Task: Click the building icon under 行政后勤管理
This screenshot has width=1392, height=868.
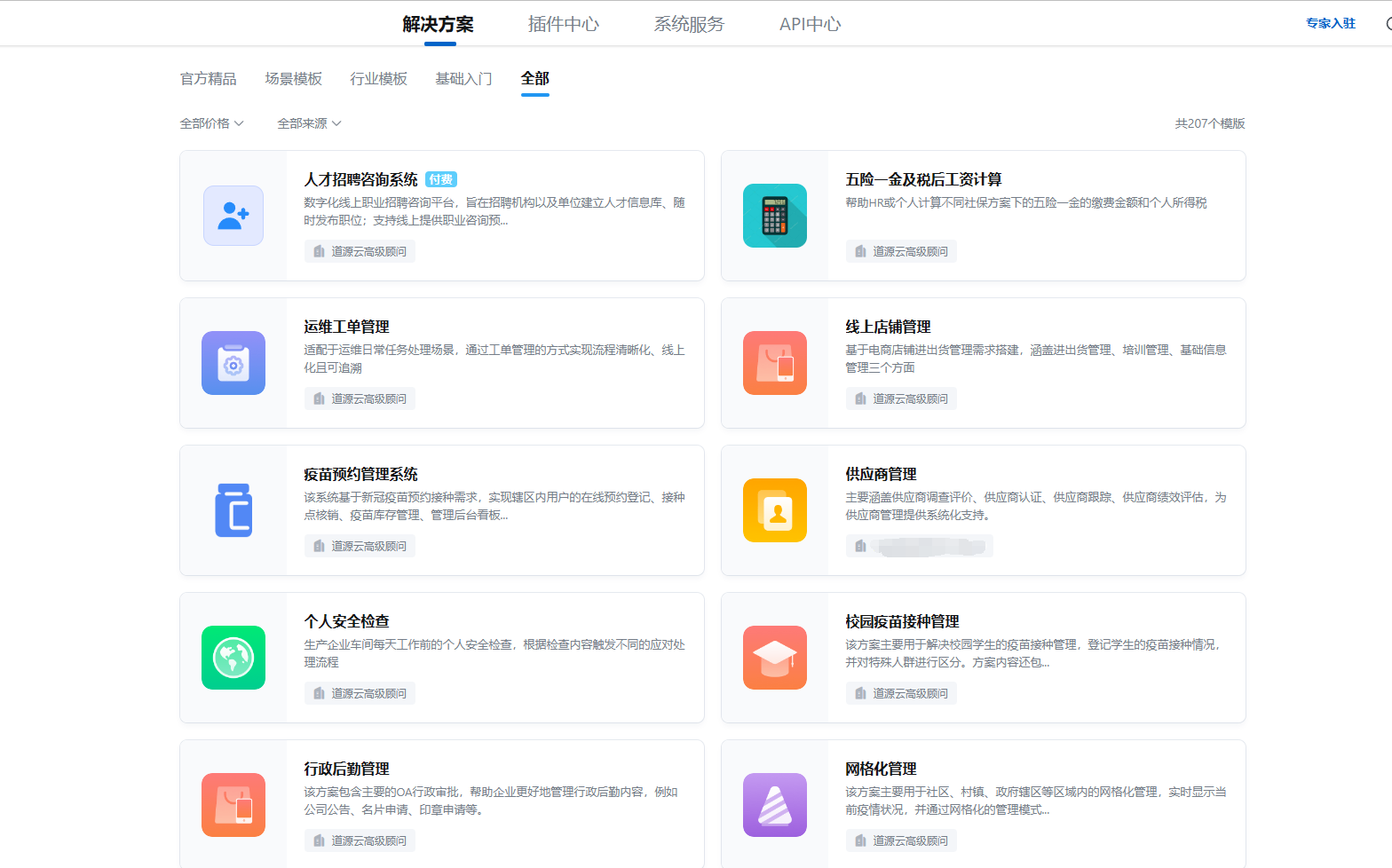Action: [319, 841]
